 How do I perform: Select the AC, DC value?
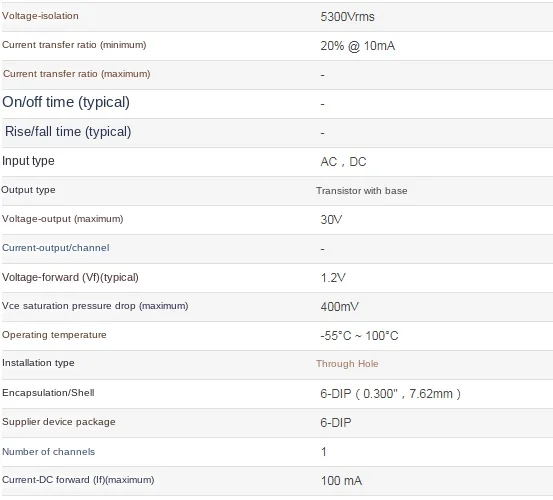(343, 162)
